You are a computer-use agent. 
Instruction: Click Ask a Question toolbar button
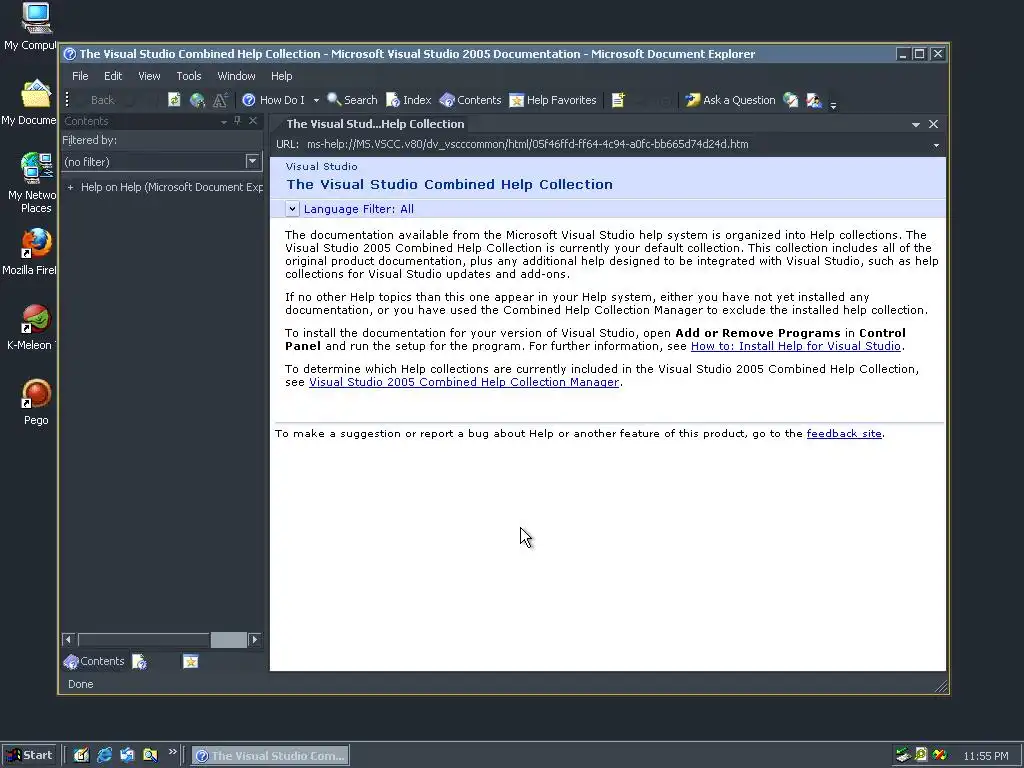(x=730, y=100)
